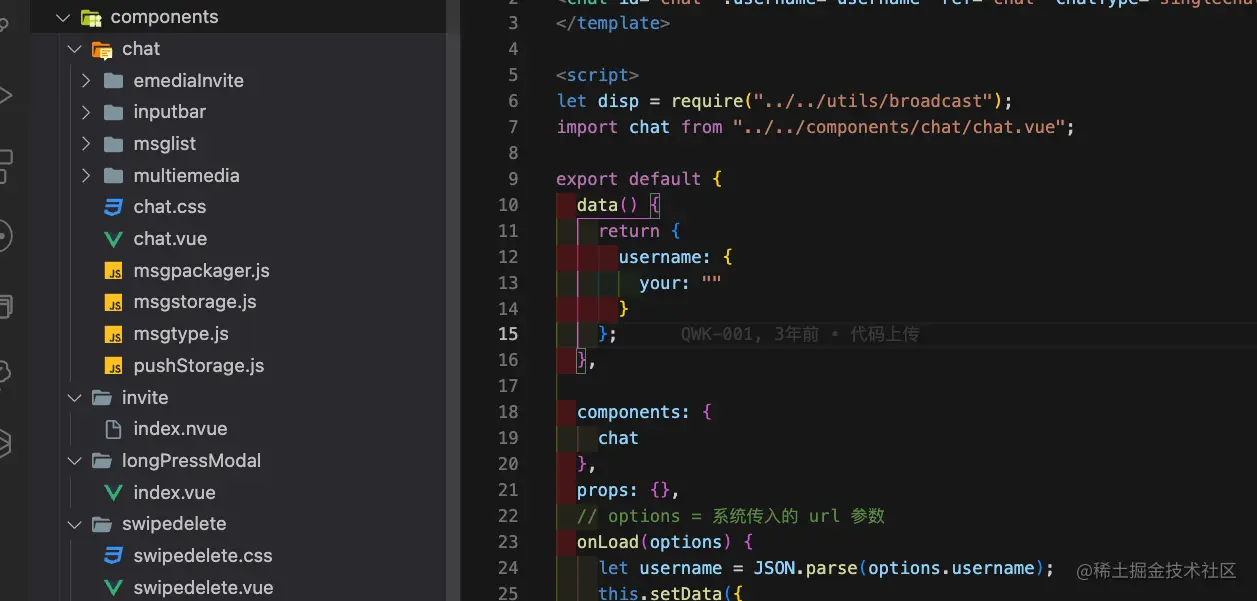Click the chat folder icon
The height and width of the screenshot is (601, 1257).
tap(102, 49)
